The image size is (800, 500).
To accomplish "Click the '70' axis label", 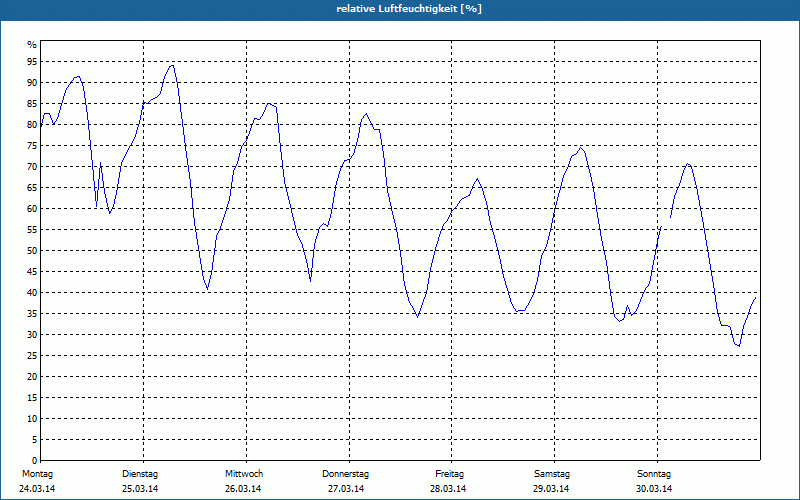I will [x=32, y=167].
